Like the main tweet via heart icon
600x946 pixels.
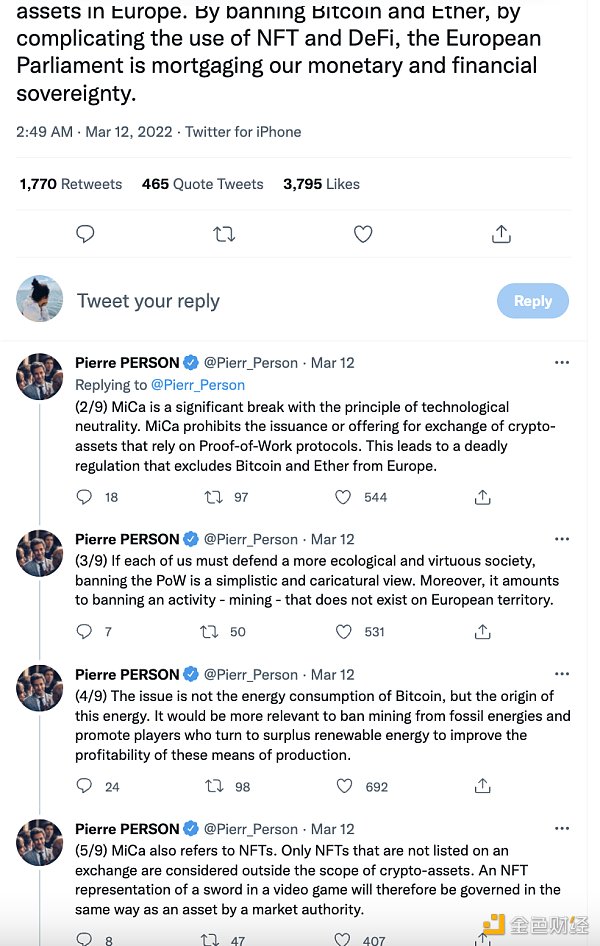click(363, 234)
